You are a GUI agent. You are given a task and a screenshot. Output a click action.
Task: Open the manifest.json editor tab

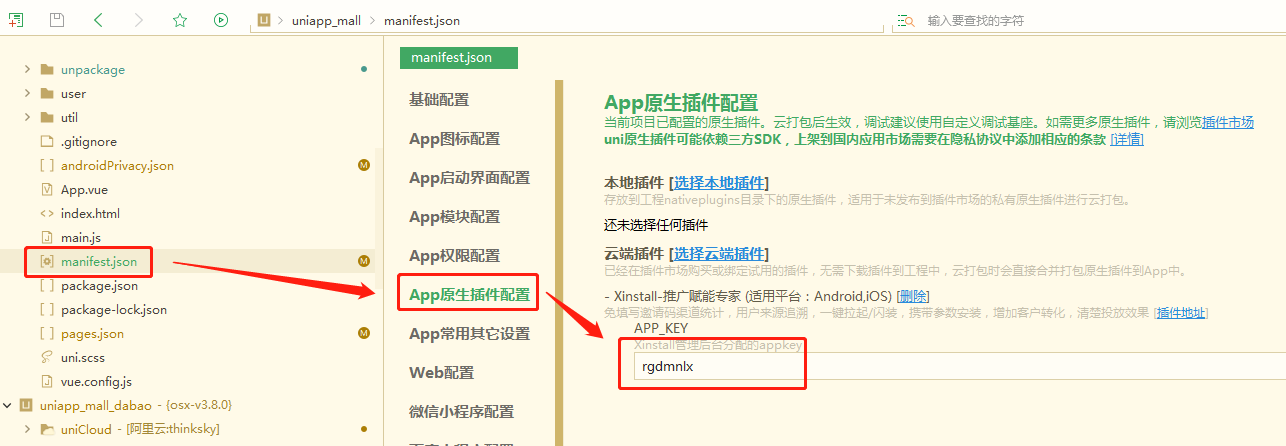(459, 58)
